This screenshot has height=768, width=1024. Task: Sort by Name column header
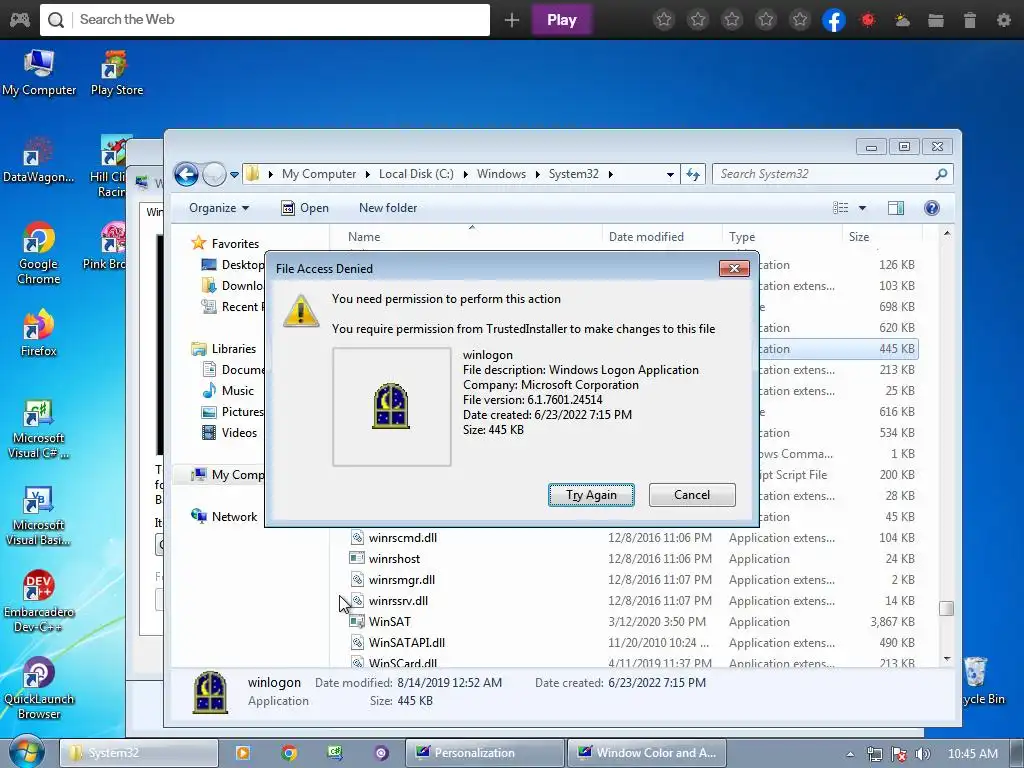coord(468,236)
